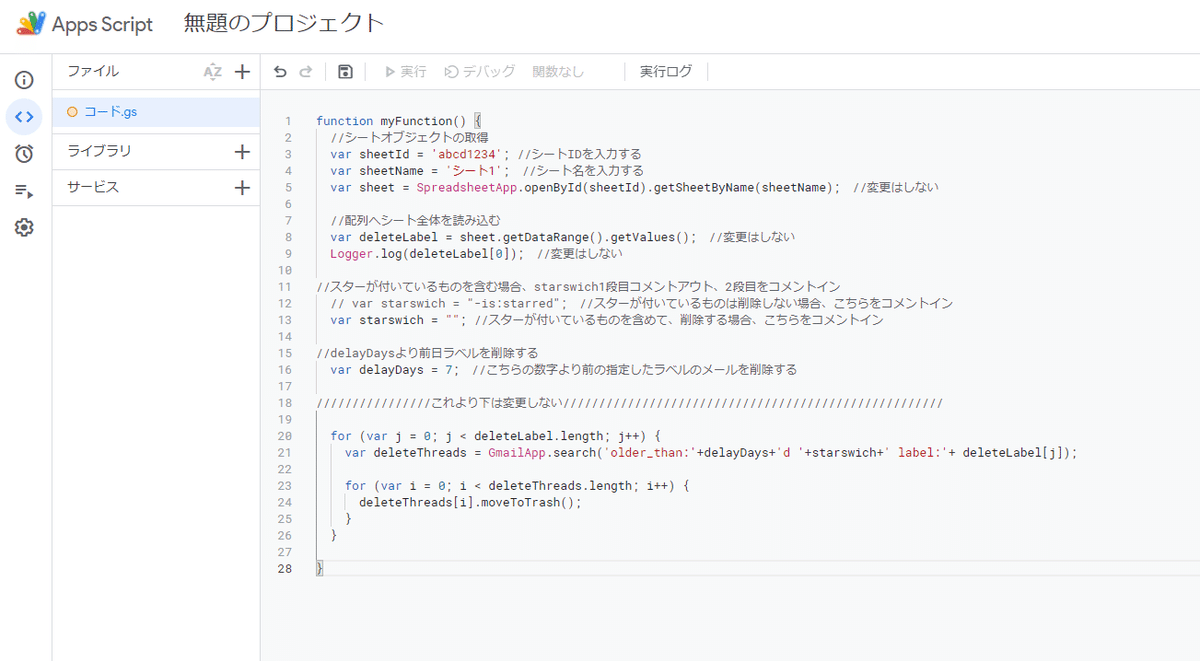
Task: Save the project with floppy disk icon
Action: click(345, 72)
